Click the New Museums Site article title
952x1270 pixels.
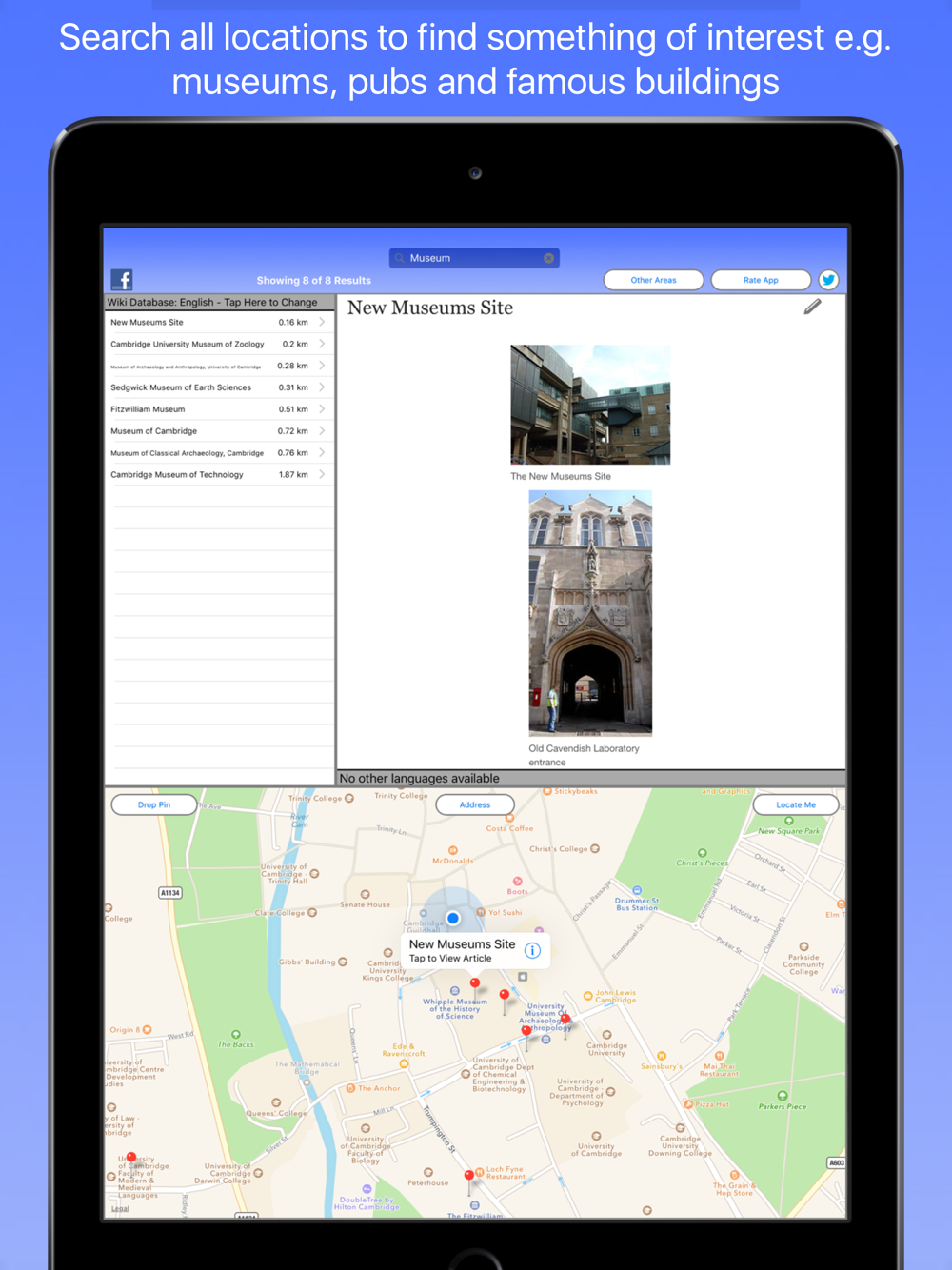coord(430,308)
